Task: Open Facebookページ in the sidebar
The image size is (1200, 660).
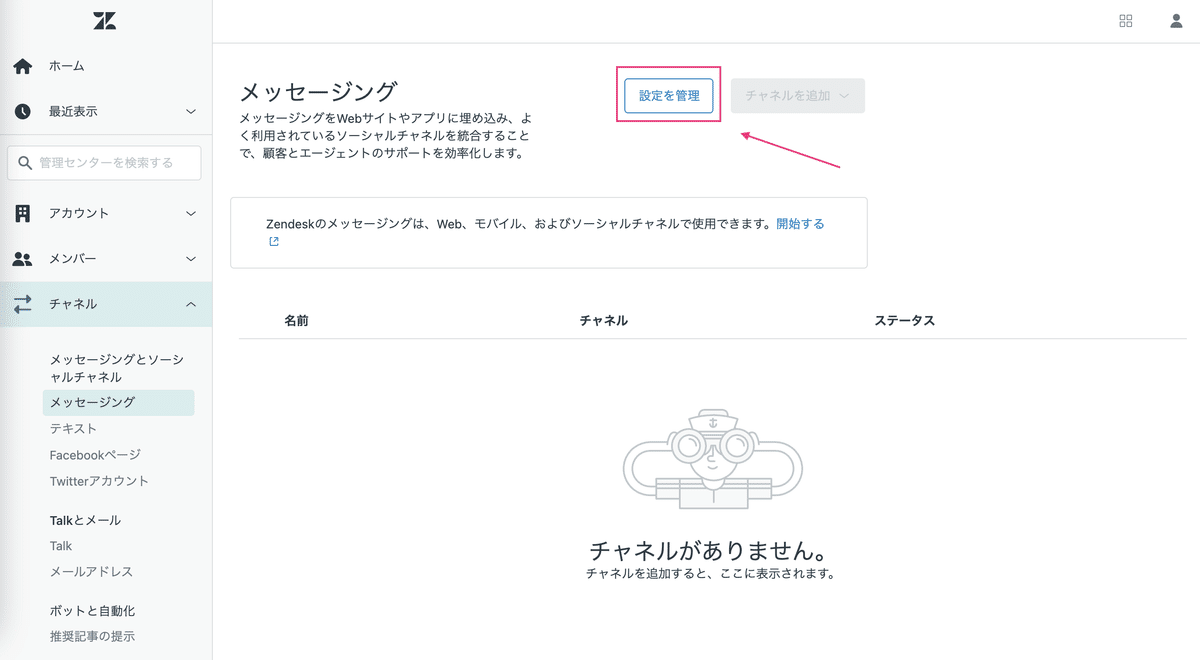Action: (96, 455)
